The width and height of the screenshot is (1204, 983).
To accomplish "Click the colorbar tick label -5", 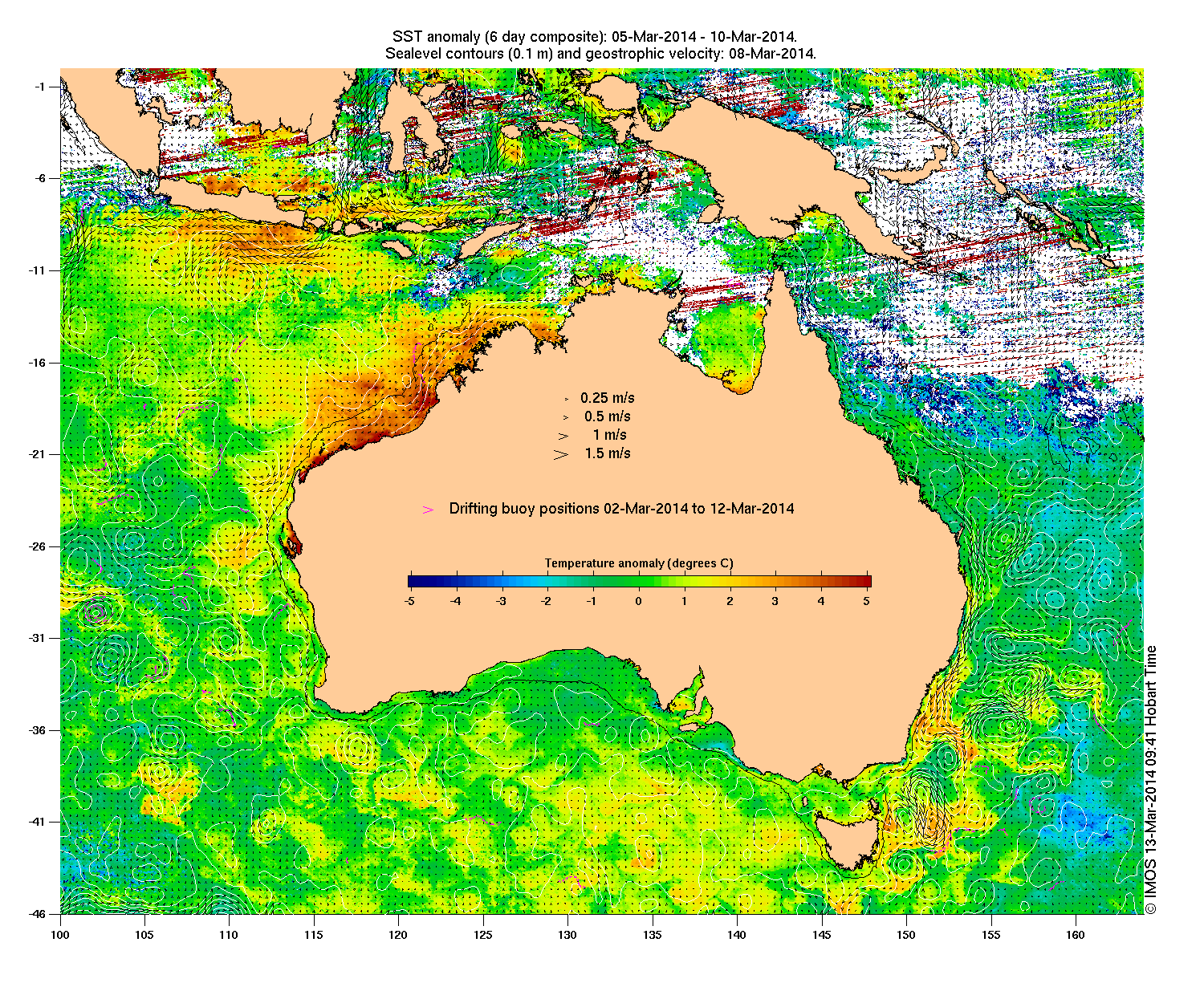I will (409, 600).
